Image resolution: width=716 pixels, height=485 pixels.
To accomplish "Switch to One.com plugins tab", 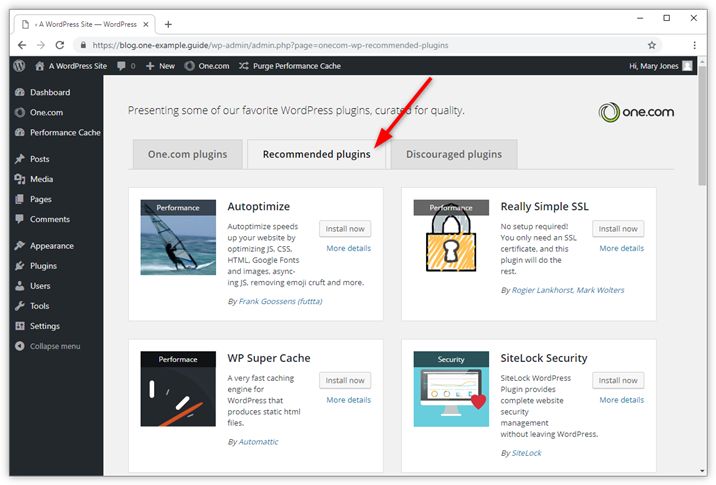I will [x=188, y=154].
